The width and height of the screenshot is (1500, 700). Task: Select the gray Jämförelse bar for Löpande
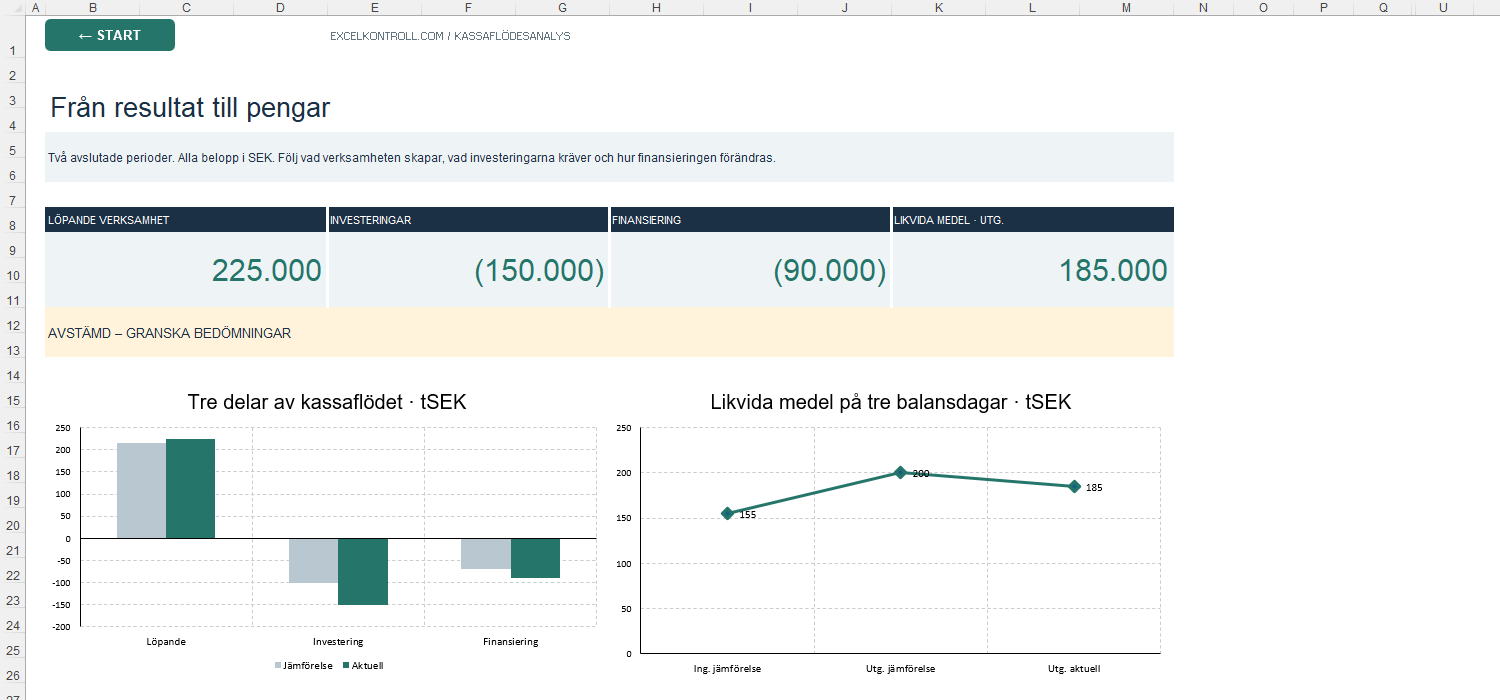click(141, 491)
